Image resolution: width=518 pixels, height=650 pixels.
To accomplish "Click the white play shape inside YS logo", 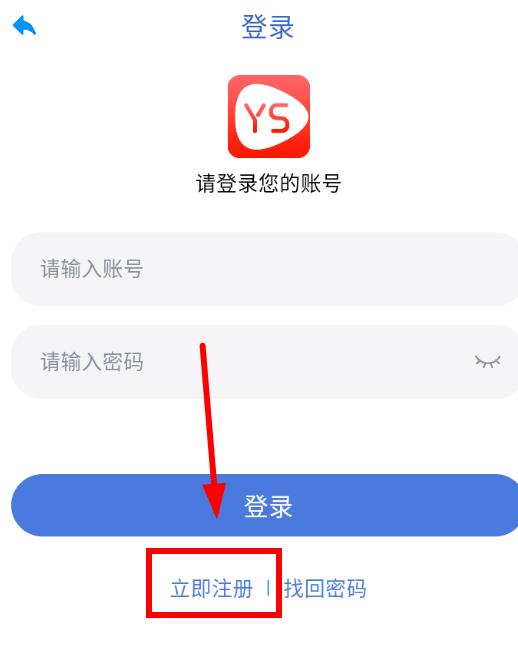I will [271, 116].
